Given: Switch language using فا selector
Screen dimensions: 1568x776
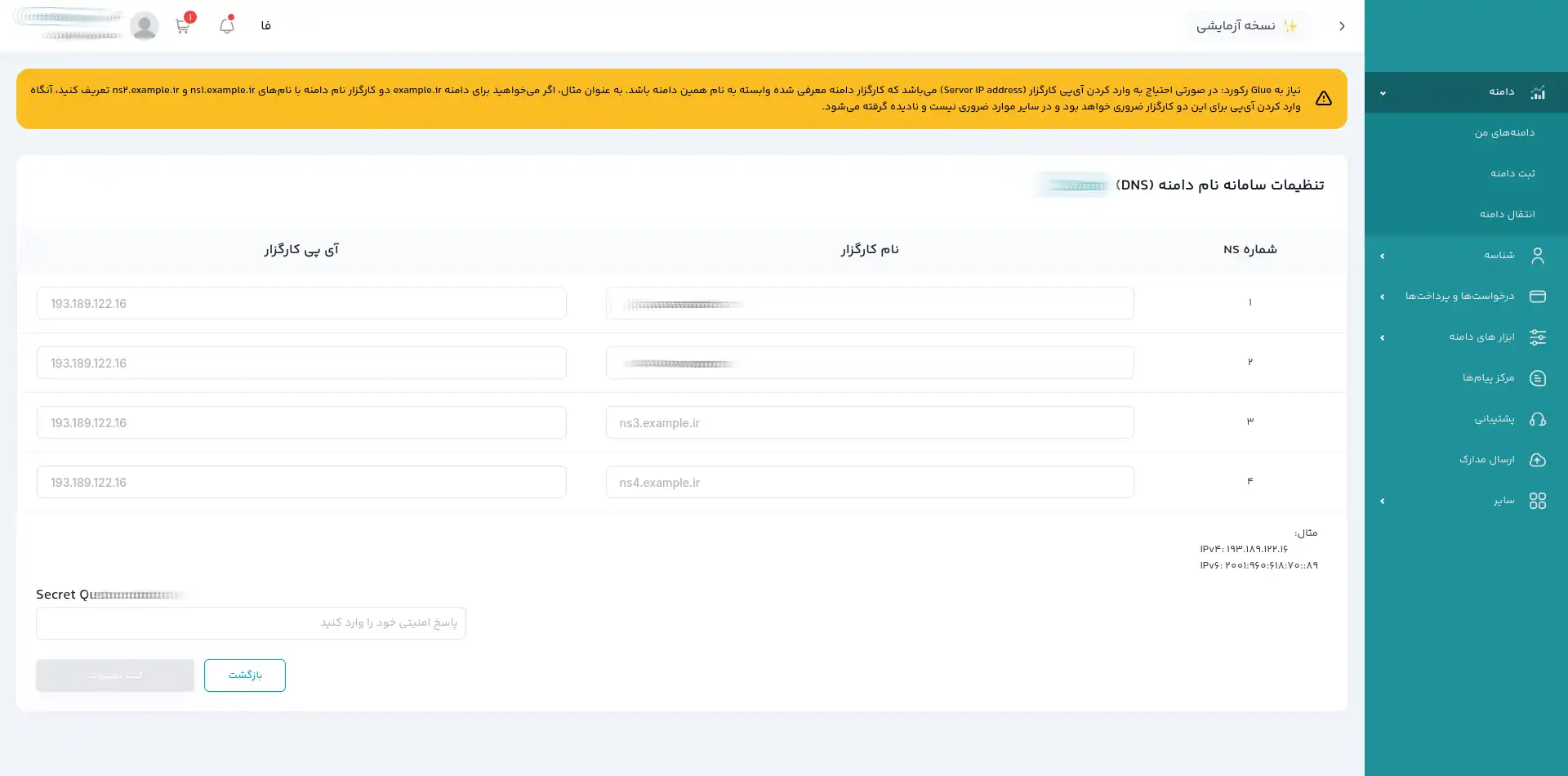Looking at the screenshot, I should [x=265, y=26].
